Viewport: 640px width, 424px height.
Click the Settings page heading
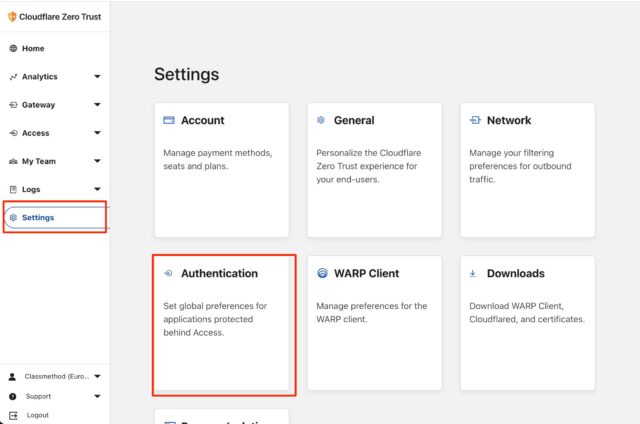click(187, 74)
